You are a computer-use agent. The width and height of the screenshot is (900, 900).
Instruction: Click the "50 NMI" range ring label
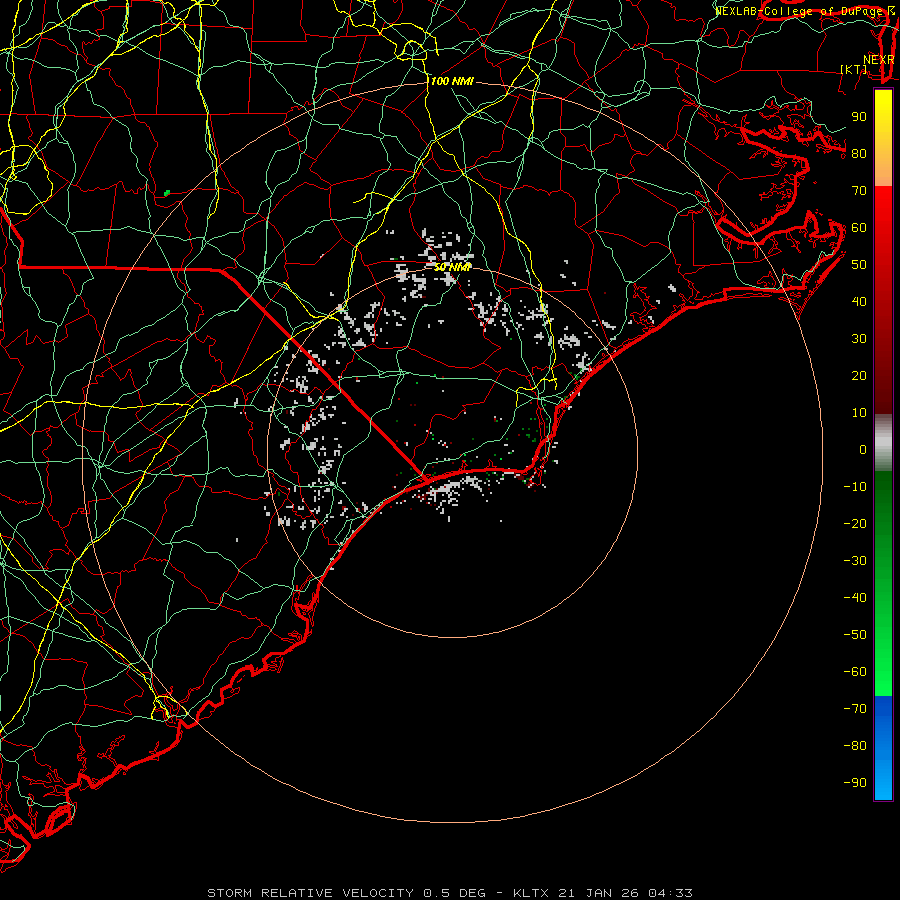click(x=452, y=267)
